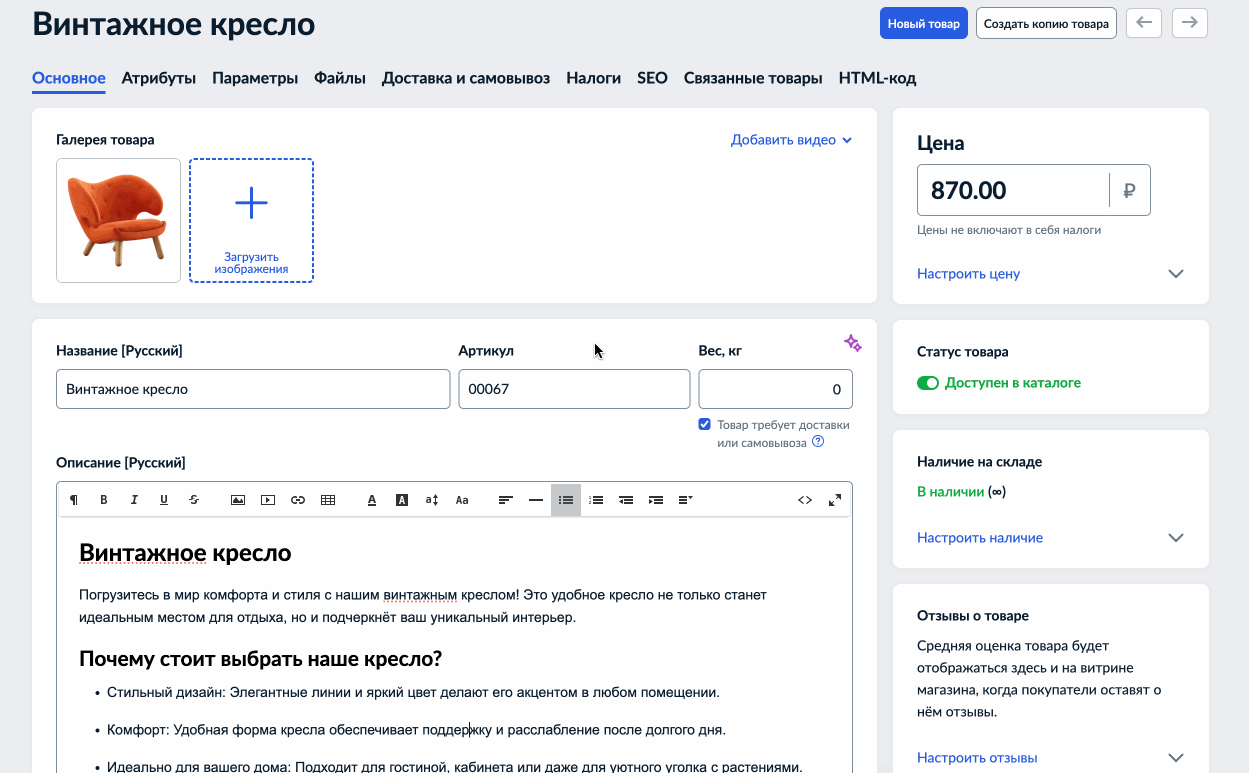The width and height of the screenshot is (1249, 773).
Task: Go to previous product arrow button
Action: pyautogui.click(x=1144, y=23)
